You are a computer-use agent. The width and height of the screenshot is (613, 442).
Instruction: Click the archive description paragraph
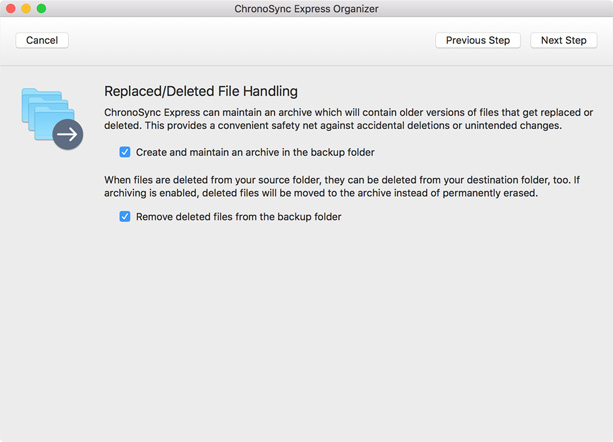tap(348, 119)
